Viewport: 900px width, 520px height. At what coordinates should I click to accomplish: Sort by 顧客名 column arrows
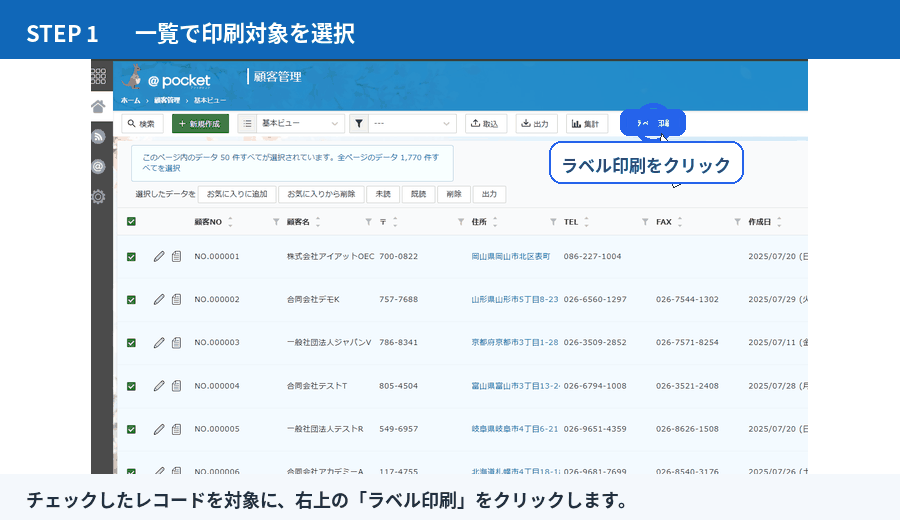pos(318,222)
